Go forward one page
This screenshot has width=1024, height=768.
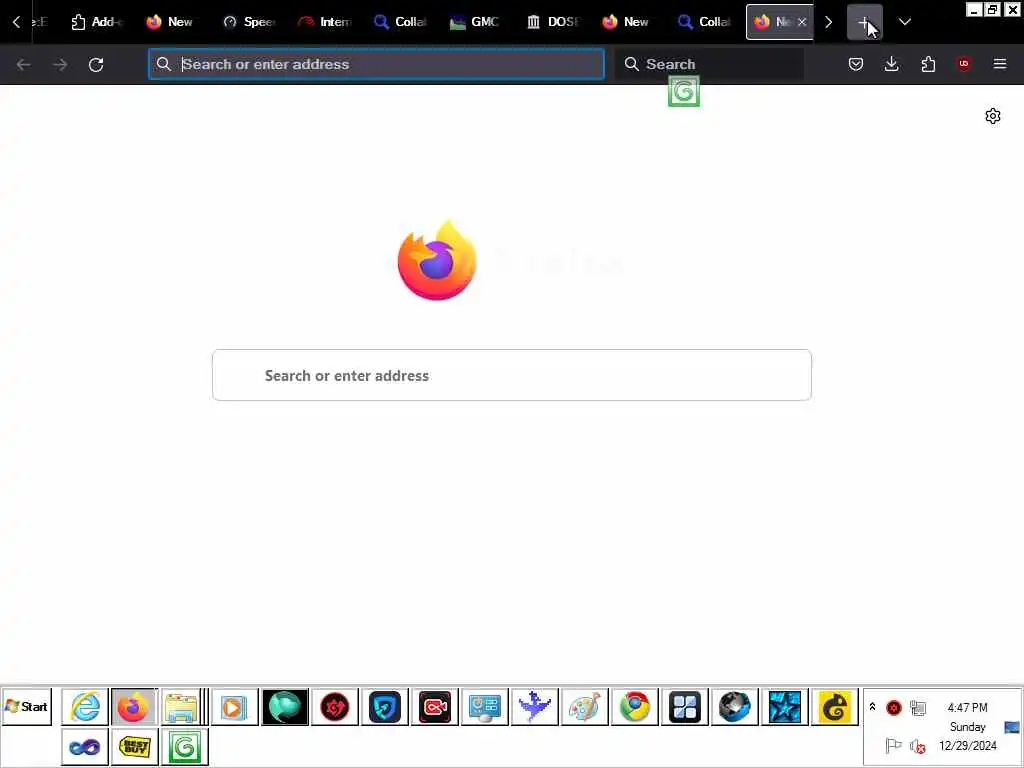60,65
